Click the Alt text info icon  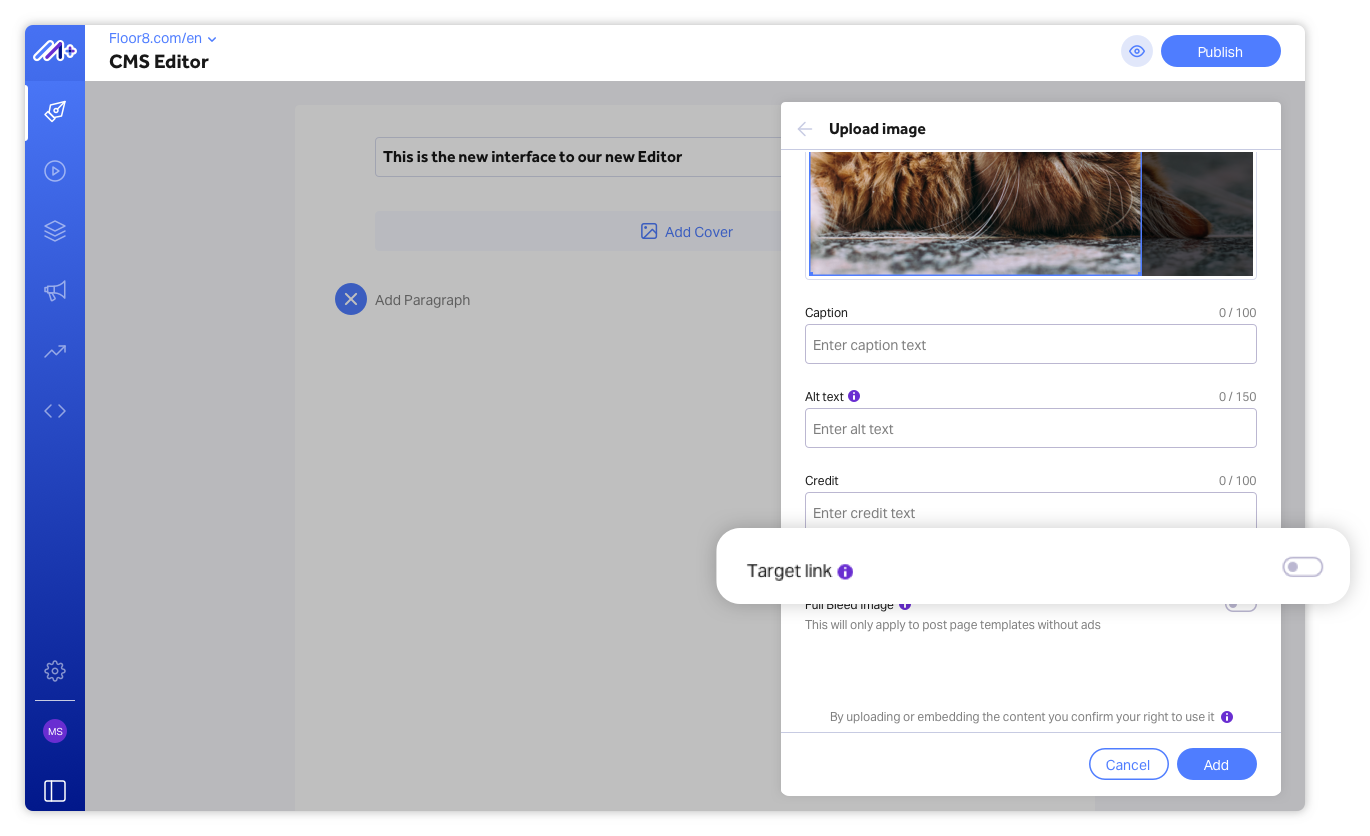[x=854, y=396]
